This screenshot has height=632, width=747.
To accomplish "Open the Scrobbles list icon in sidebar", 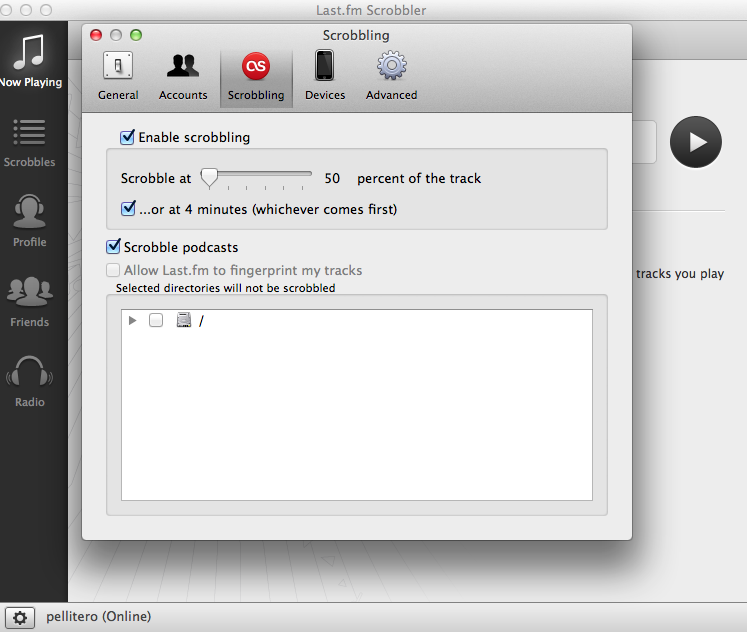I will point(29,132).
